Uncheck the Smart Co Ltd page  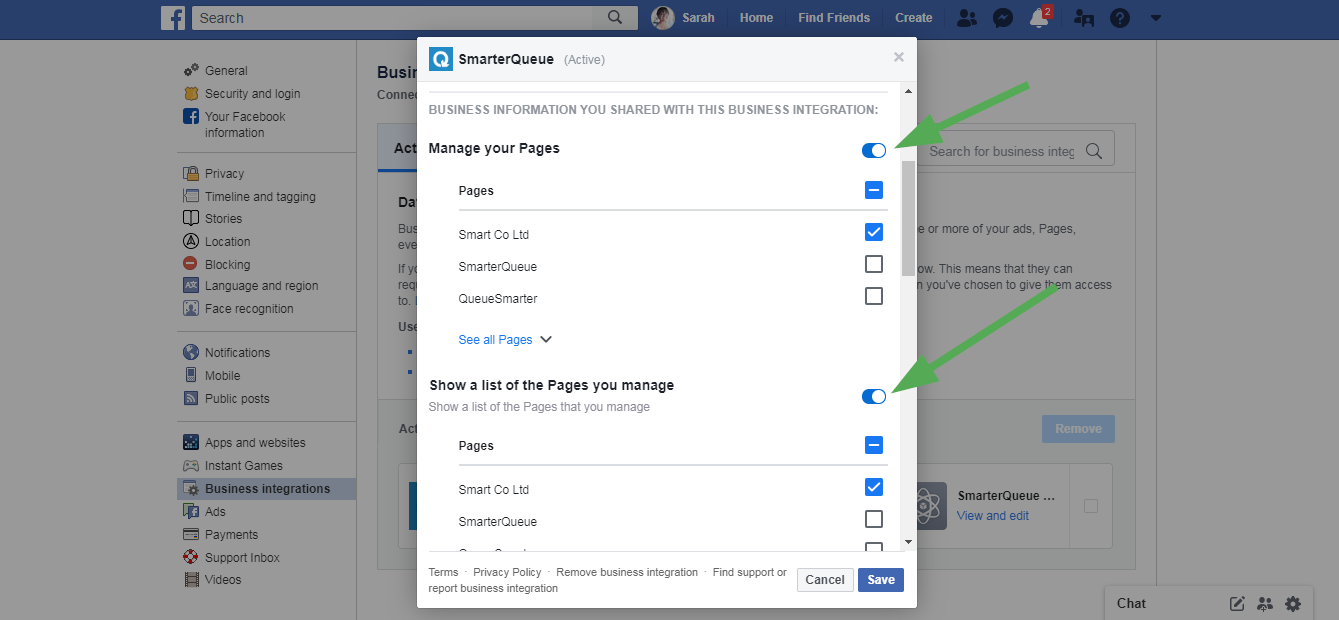[x=874, y=231]
